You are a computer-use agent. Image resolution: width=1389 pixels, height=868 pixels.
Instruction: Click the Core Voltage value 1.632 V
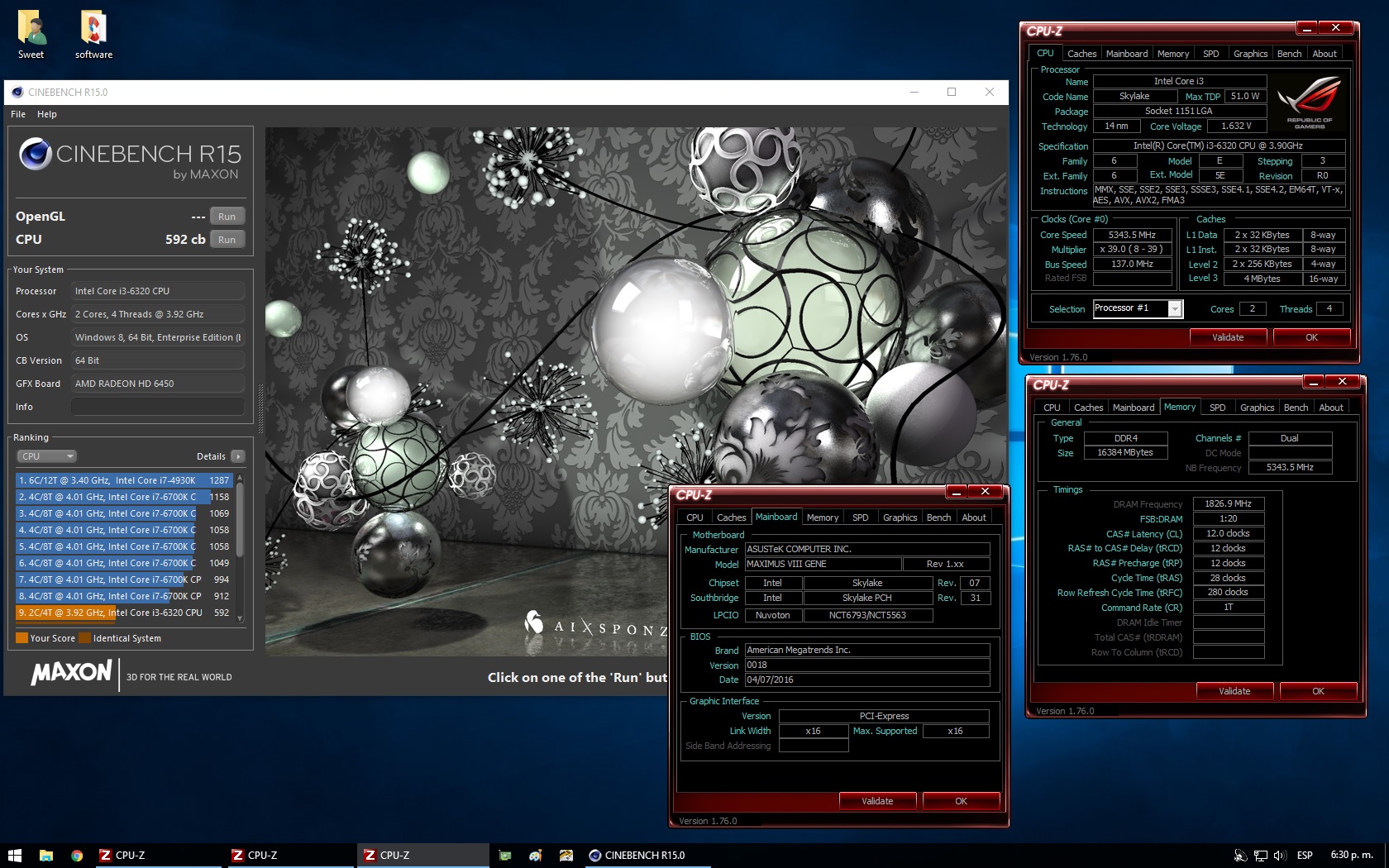[x=1236, y=126]
